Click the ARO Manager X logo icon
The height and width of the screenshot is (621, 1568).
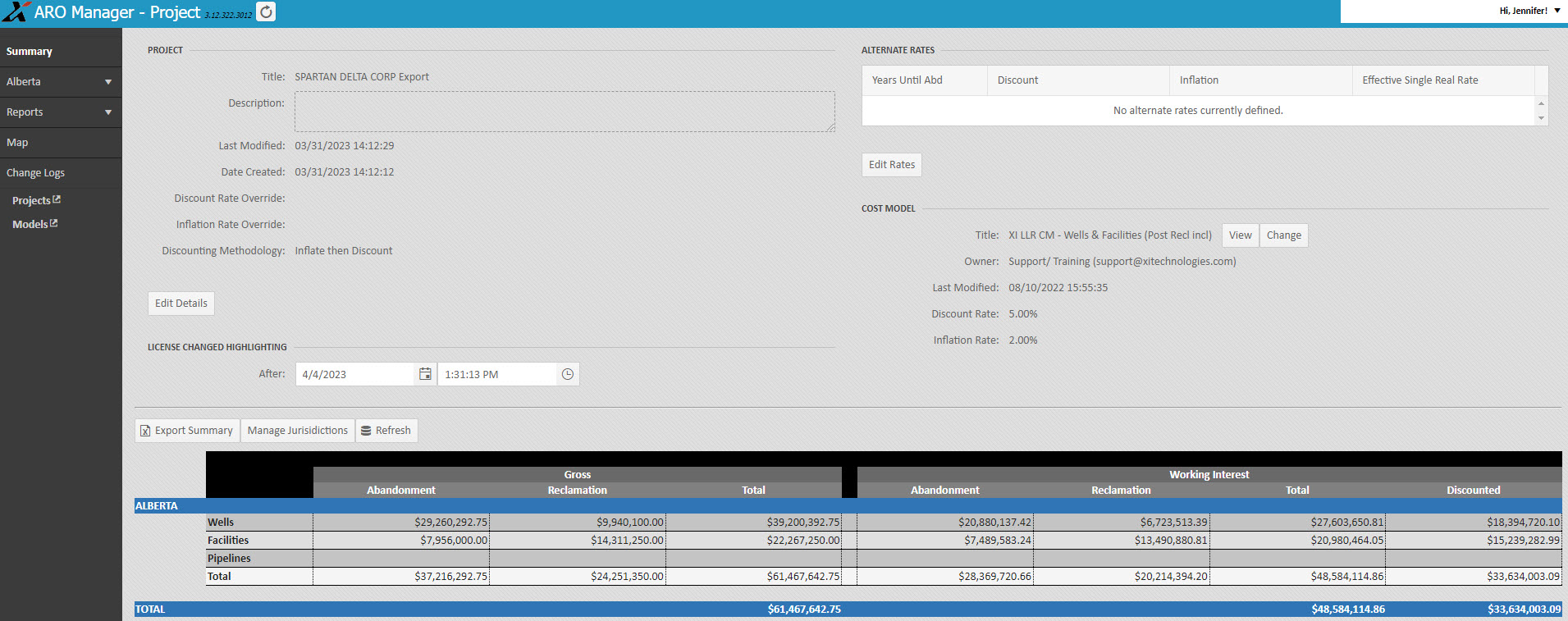coord(16,11)
